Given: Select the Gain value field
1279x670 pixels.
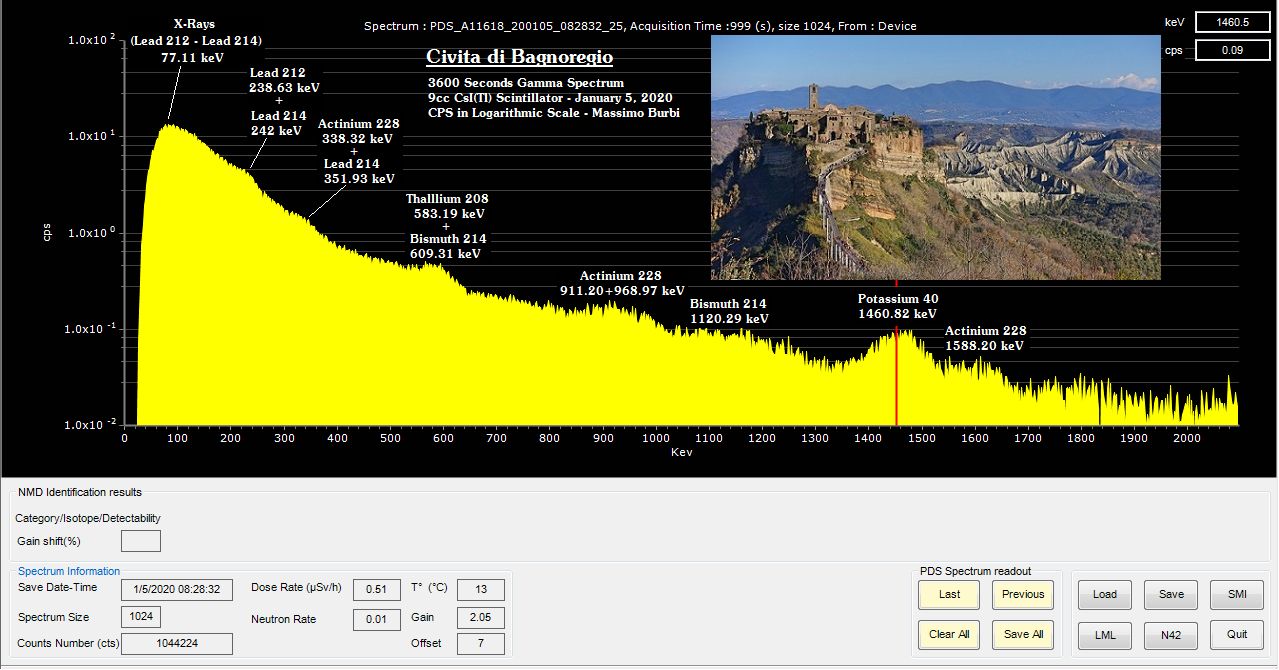Looking at the screenshot, I should point(480,617).
